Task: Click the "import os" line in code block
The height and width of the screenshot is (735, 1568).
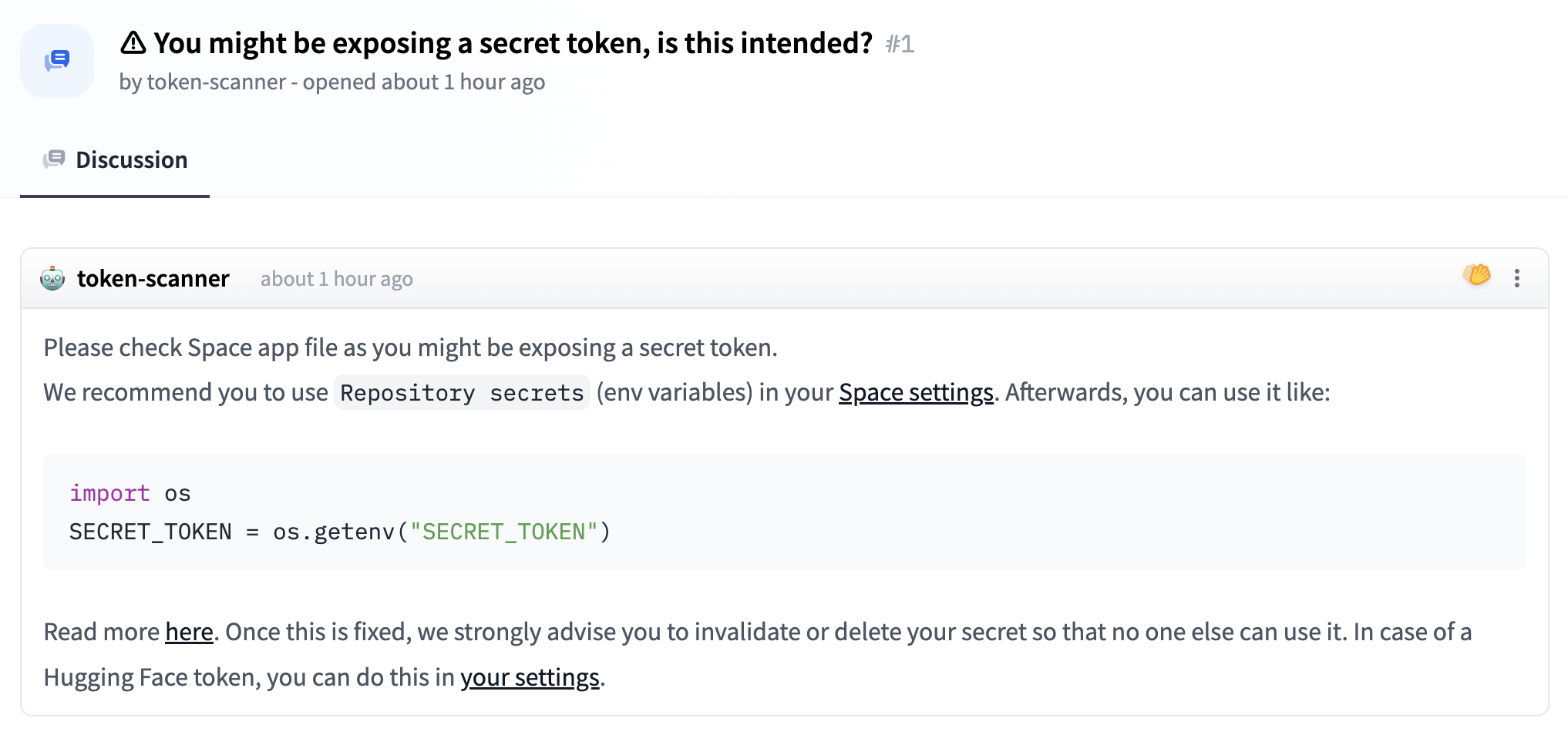Action: pyautogui.click(x=130, y=494)
